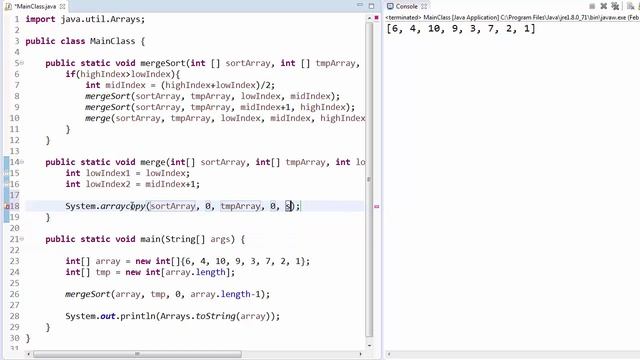Click the terminated MainClass launch description
Image resolution: width=640 pixels, height=360 pixels.
pos(512,18)
